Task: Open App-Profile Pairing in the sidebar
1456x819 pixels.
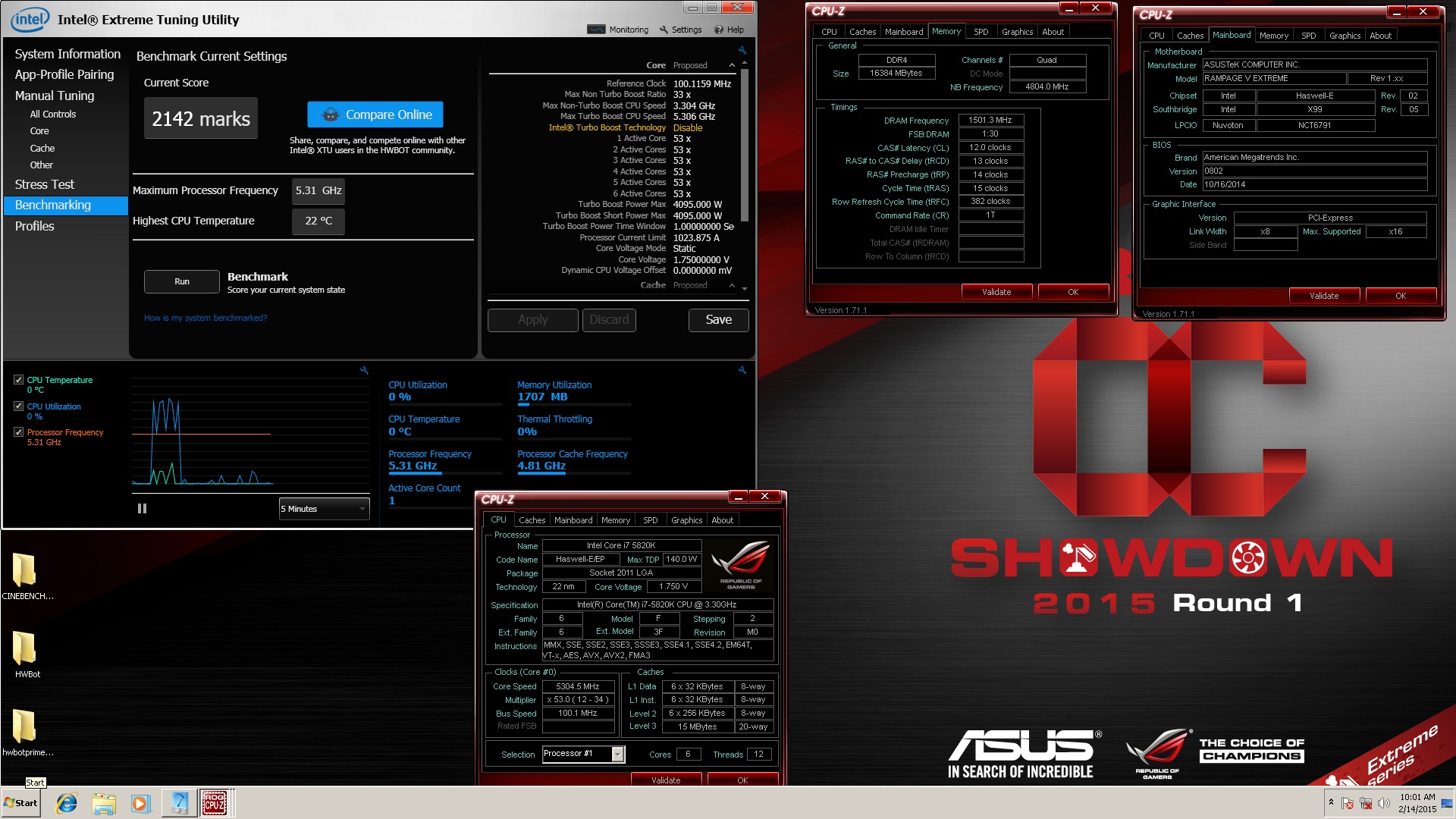Action: click(x=64, y=74)
